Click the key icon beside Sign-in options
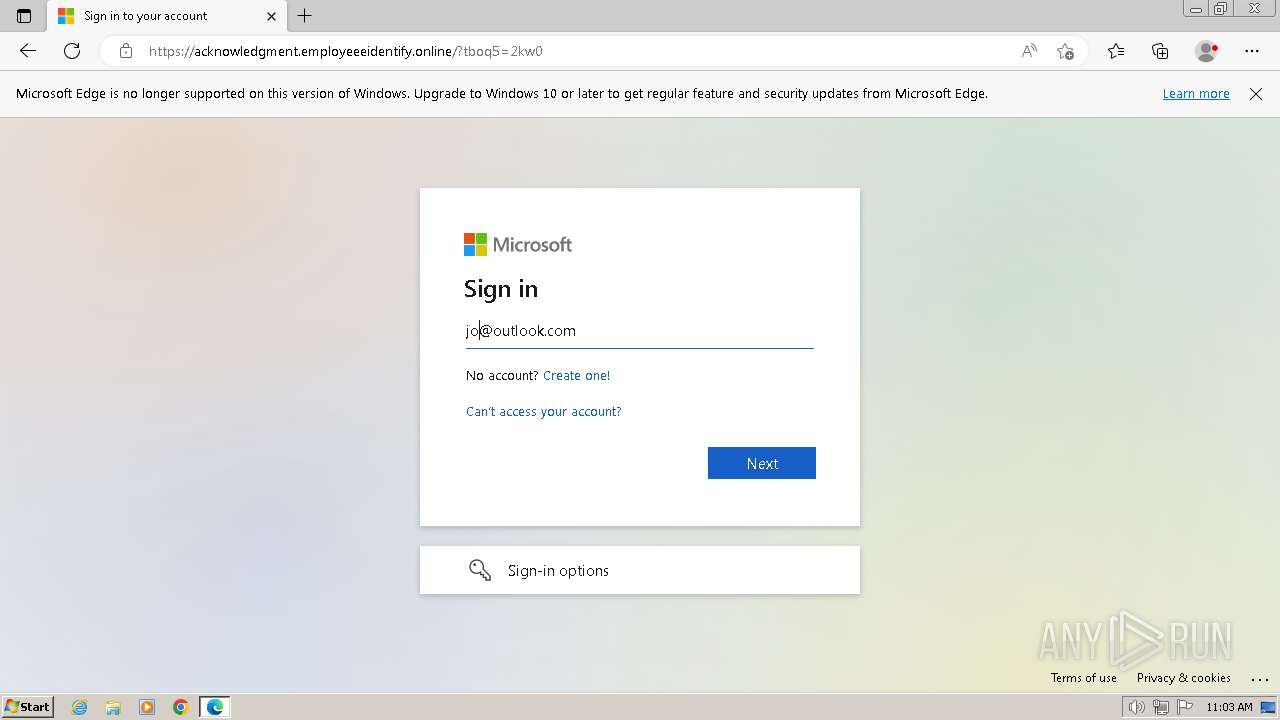1280x720 pixels. (x=480, y=570)
